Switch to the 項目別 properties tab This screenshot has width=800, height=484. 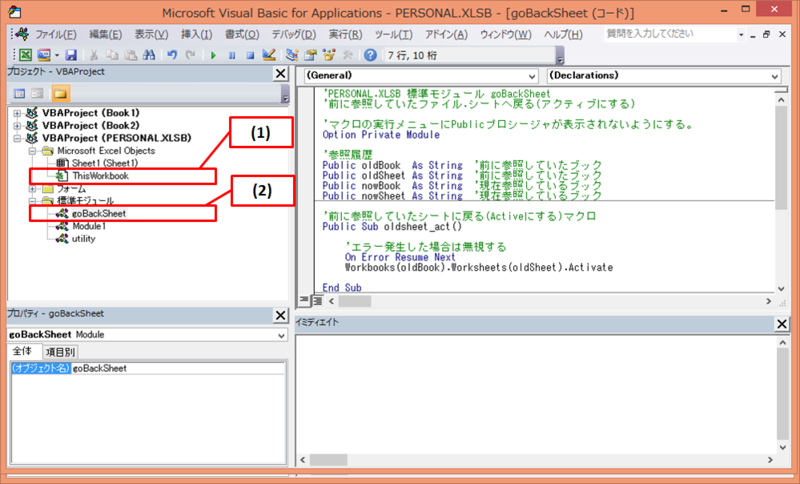(x=60, y=352)
